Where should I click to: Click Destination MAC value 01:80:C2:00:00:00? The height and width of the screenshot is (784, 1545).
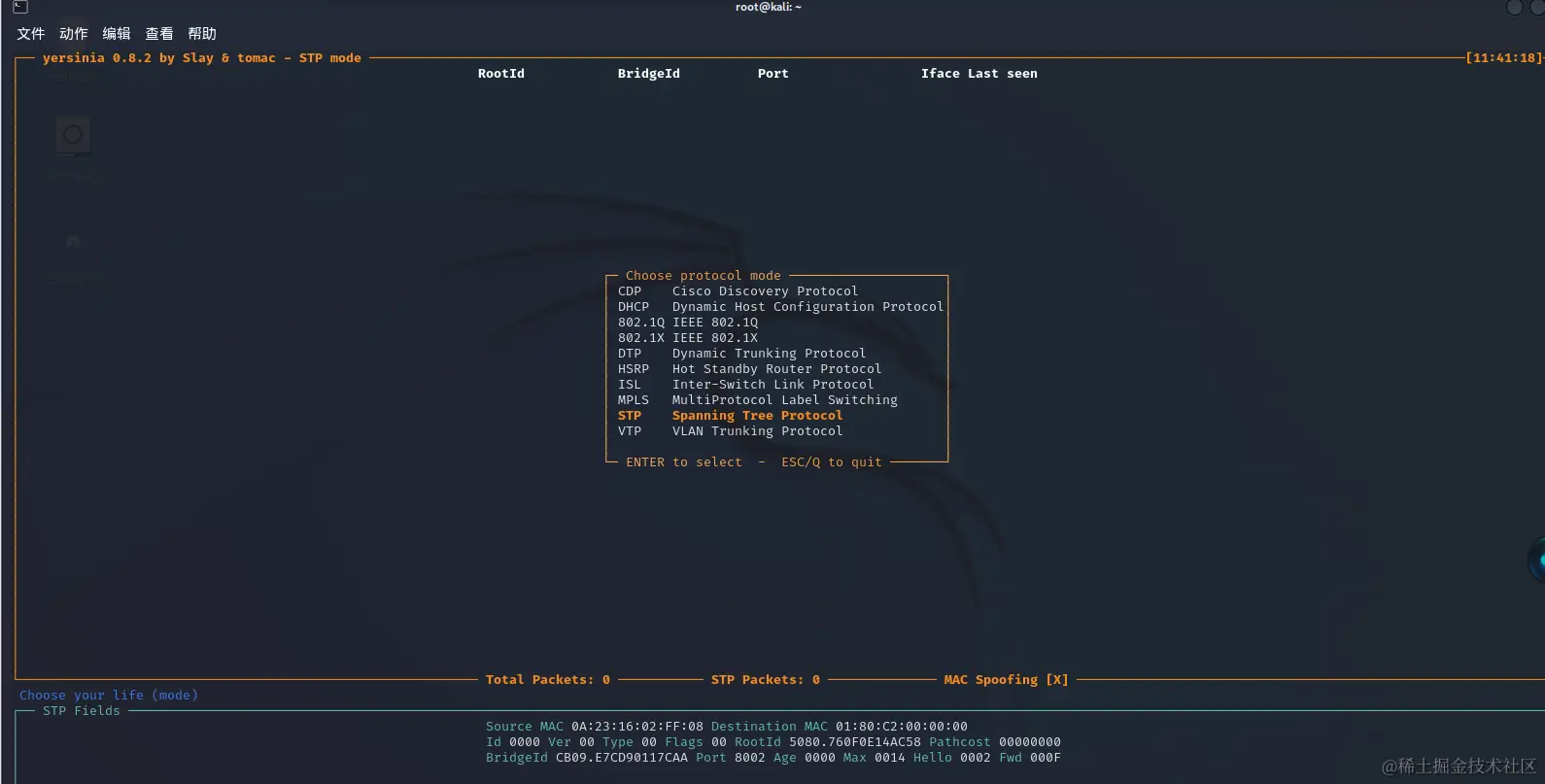902,727
